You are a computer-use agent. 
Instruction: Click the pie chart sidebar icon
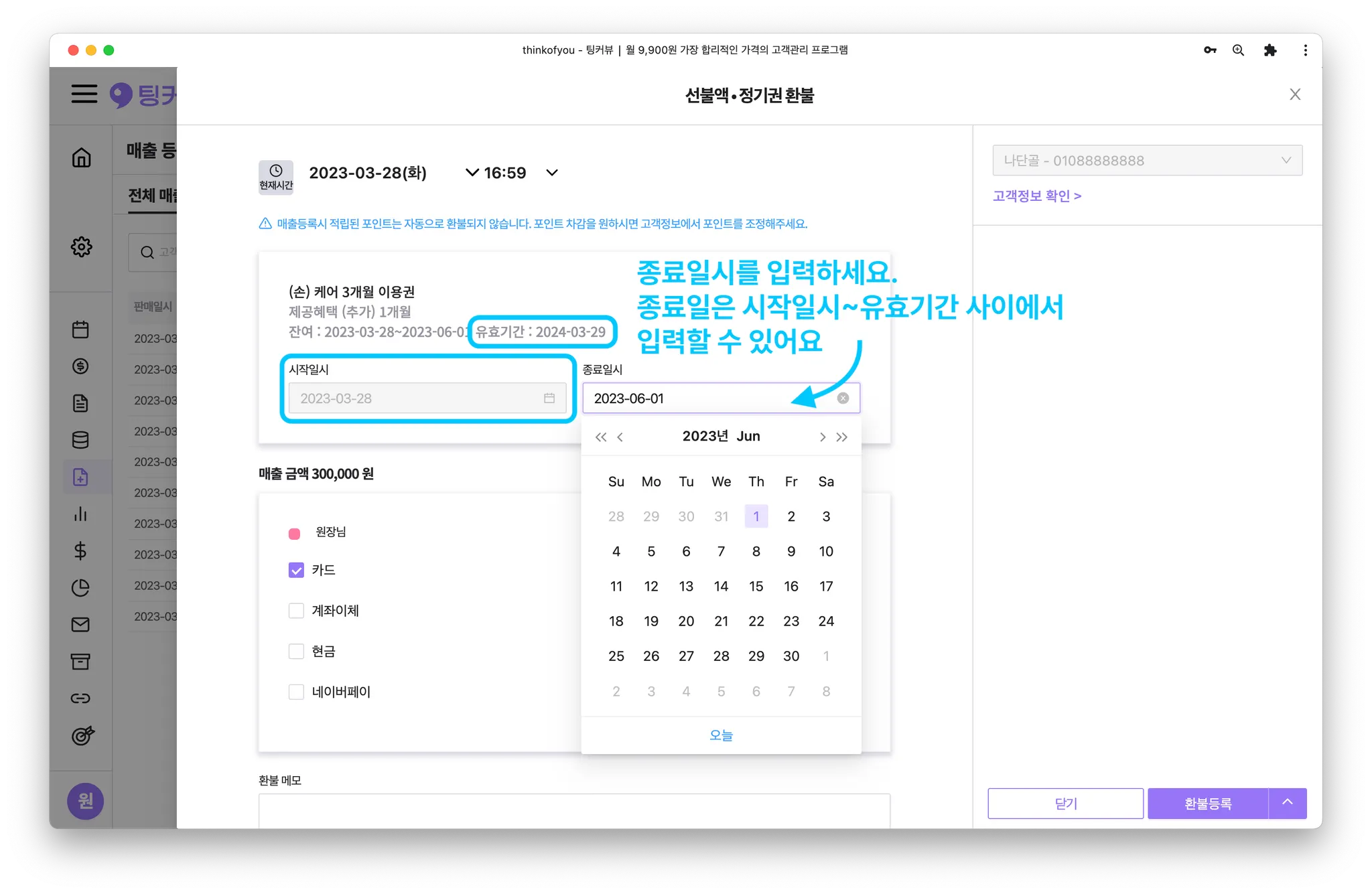click(x=80, y=588)
